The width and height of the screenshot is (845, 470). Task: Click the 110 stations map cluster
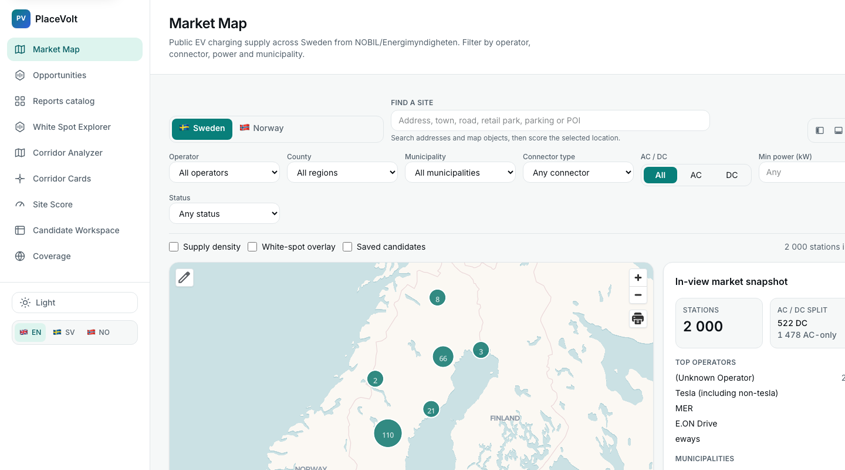pyautogui.click(x=388, y=433)
